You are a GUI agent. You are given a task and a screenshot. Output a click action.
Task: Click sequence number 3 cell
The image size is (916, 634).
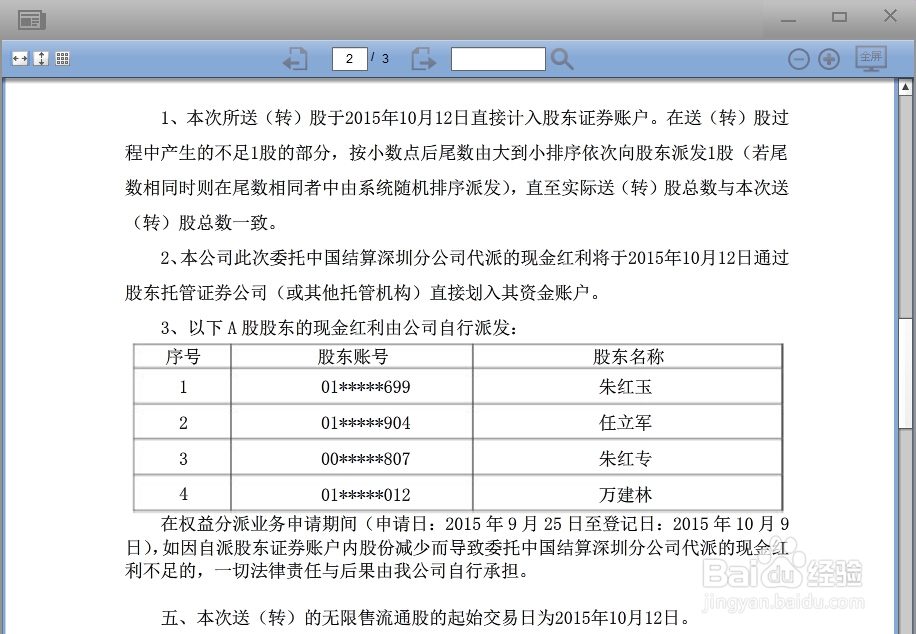pos(183,459)
